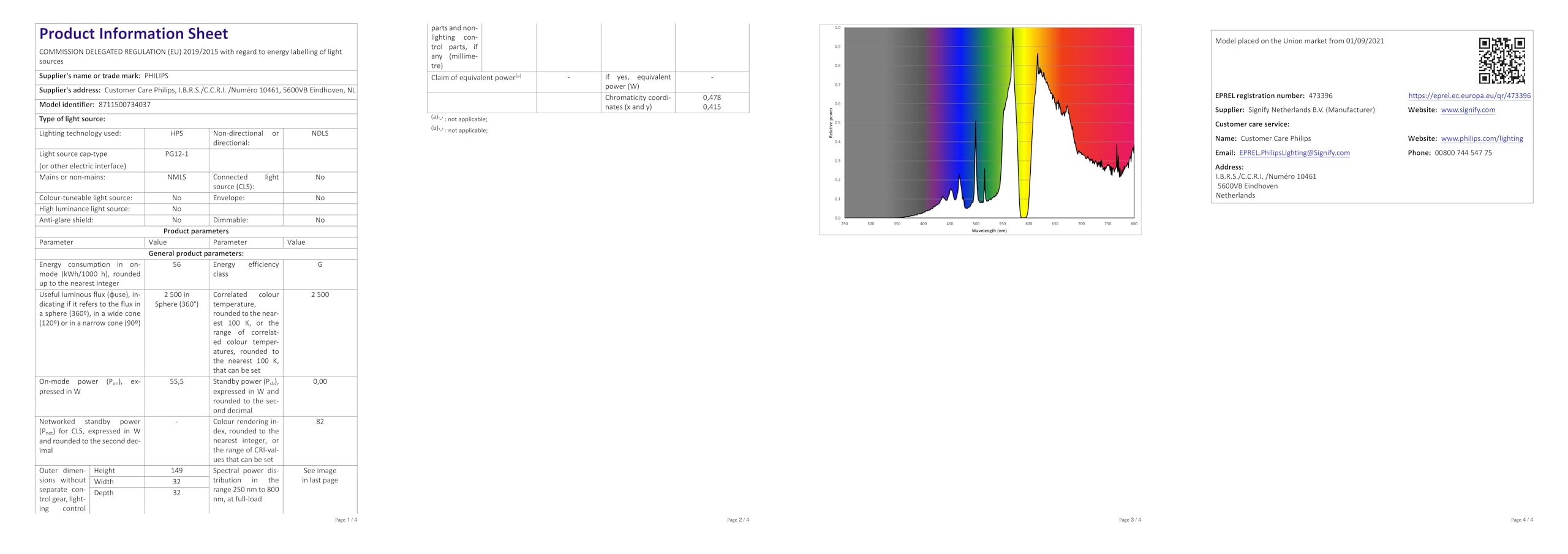Viewport: 1568px width, 554px height.
Task: Select EPREL registration number 473396
Action: (x=1320, y=95)
